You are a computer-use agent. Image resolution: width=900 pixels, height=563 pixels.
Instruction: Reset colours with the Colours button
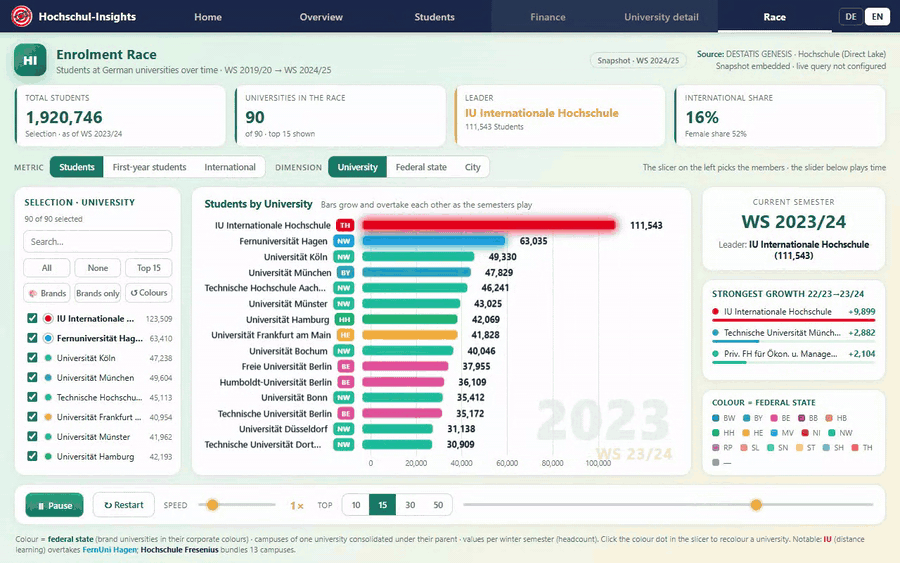click(x=149, y=293)
